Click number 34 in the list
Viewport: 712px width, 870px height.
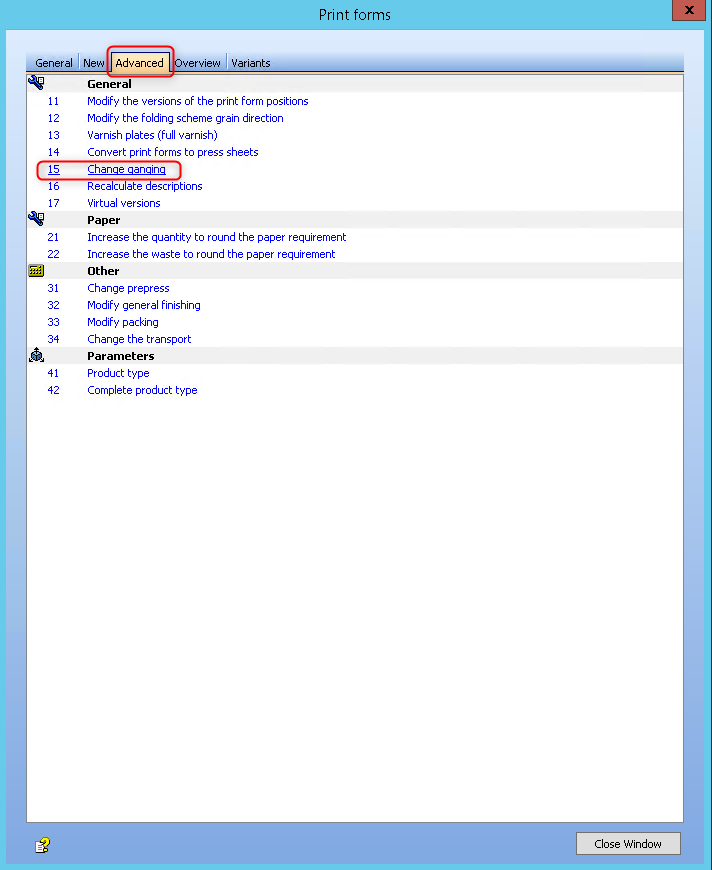[53, 339]
